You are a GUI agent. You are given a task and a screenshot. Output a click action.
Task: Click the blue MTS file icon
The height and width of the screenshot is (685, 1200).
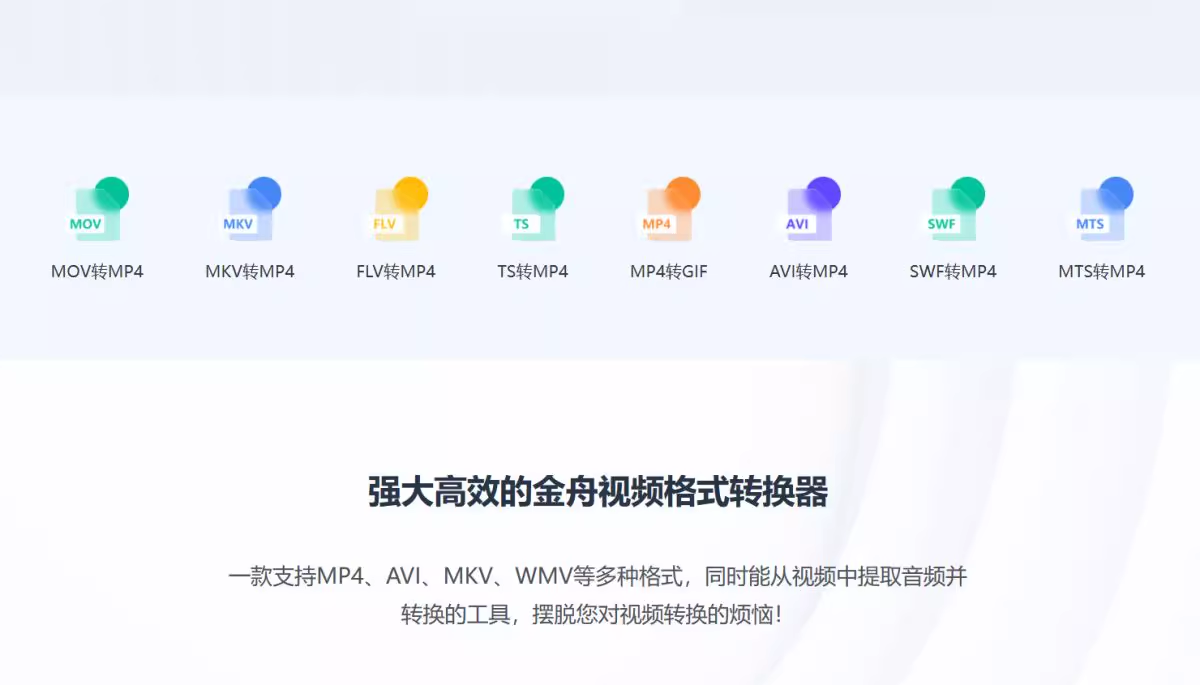click(1102, 209)
